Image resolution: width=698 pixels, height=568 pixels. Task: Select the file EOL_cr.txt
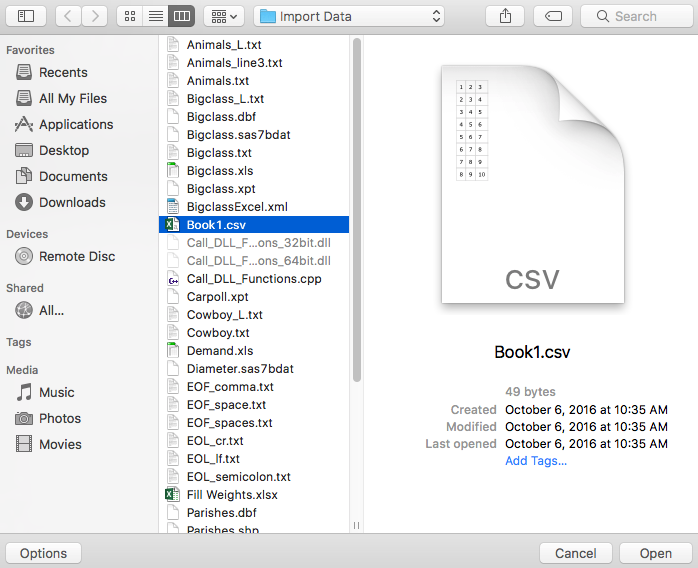pyautogui.click(x=254, y=441)
